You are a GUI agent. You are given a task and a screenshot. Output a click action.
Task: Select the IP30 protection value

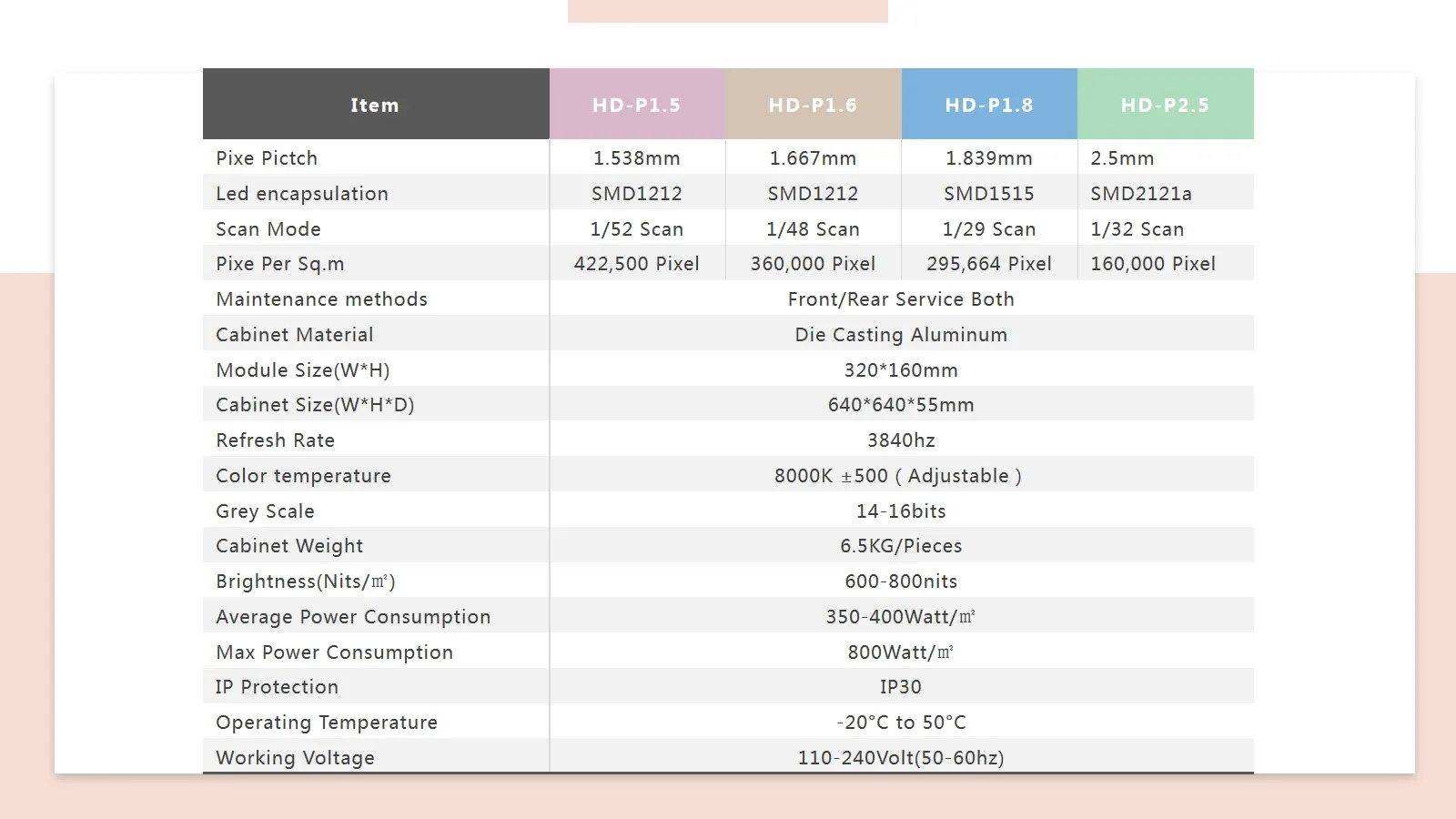click(x=901, y=687)
